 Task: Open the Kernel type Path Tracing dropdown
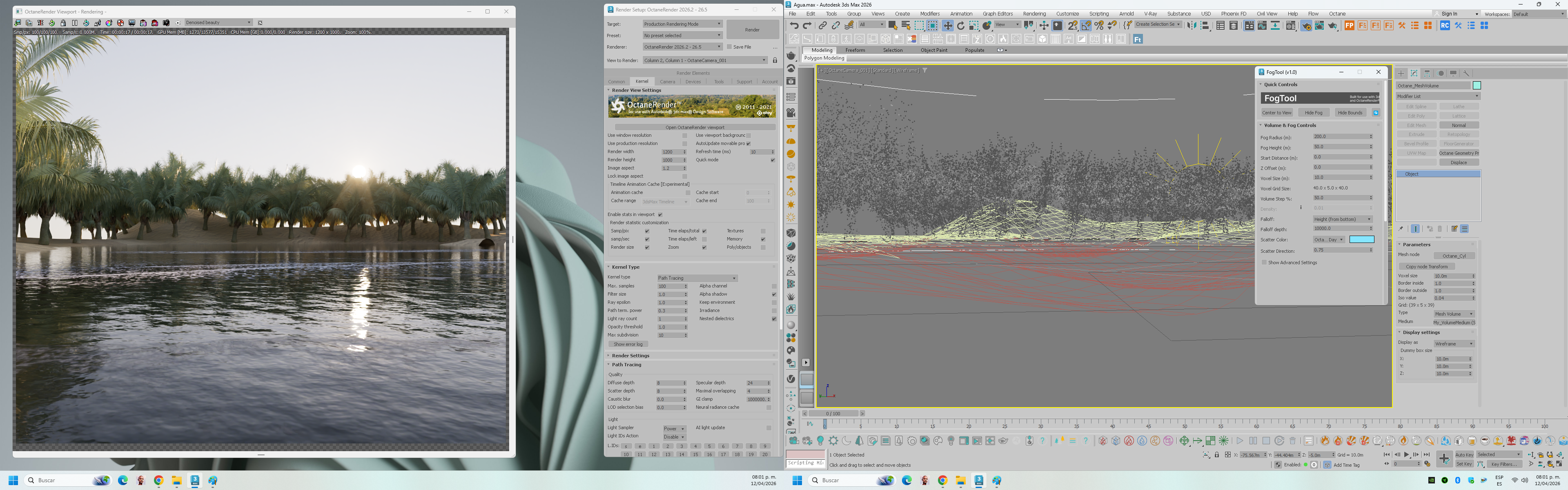pos(697,278)
